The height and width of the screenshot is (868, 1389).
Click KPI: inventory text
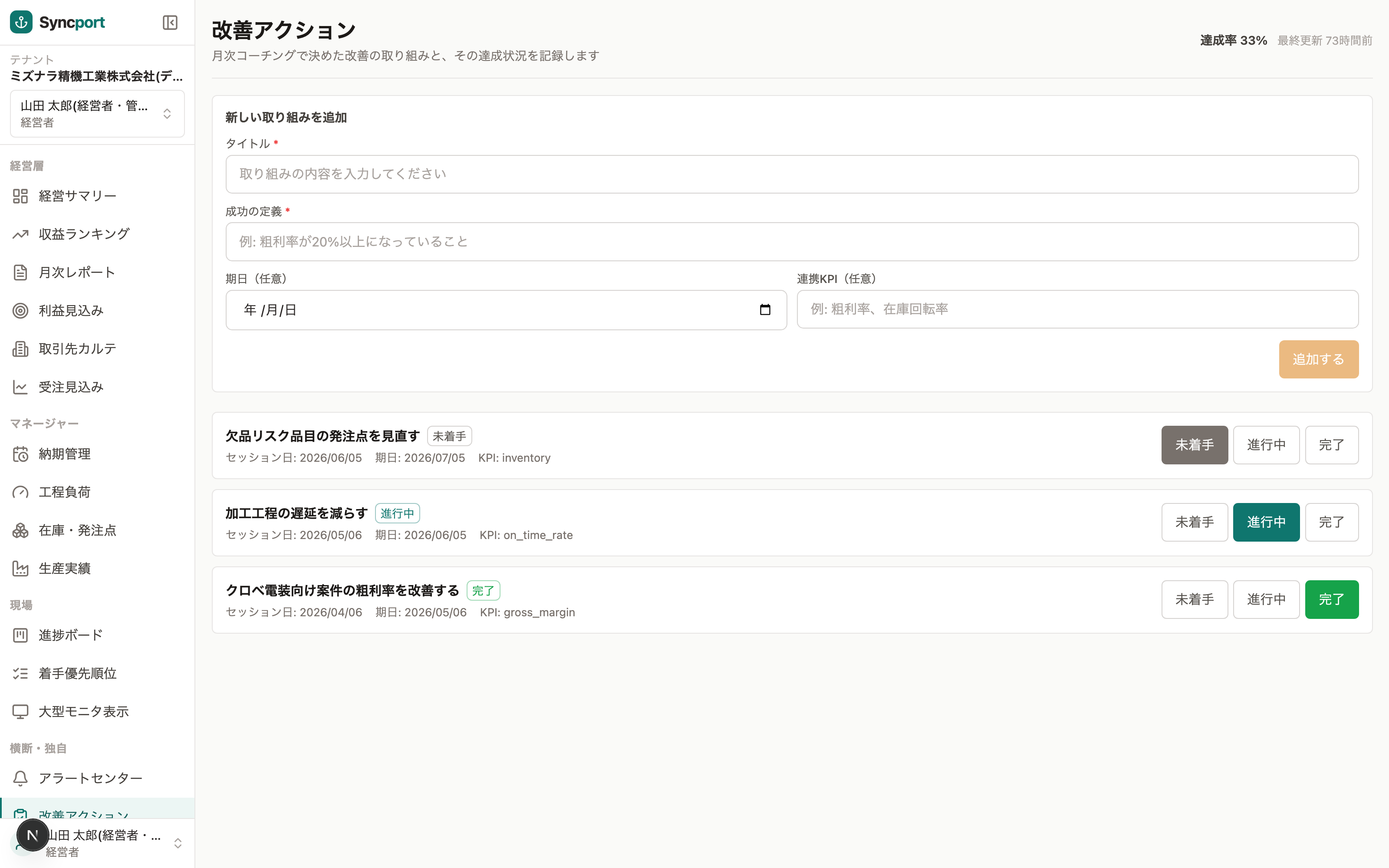pos(514,458)
